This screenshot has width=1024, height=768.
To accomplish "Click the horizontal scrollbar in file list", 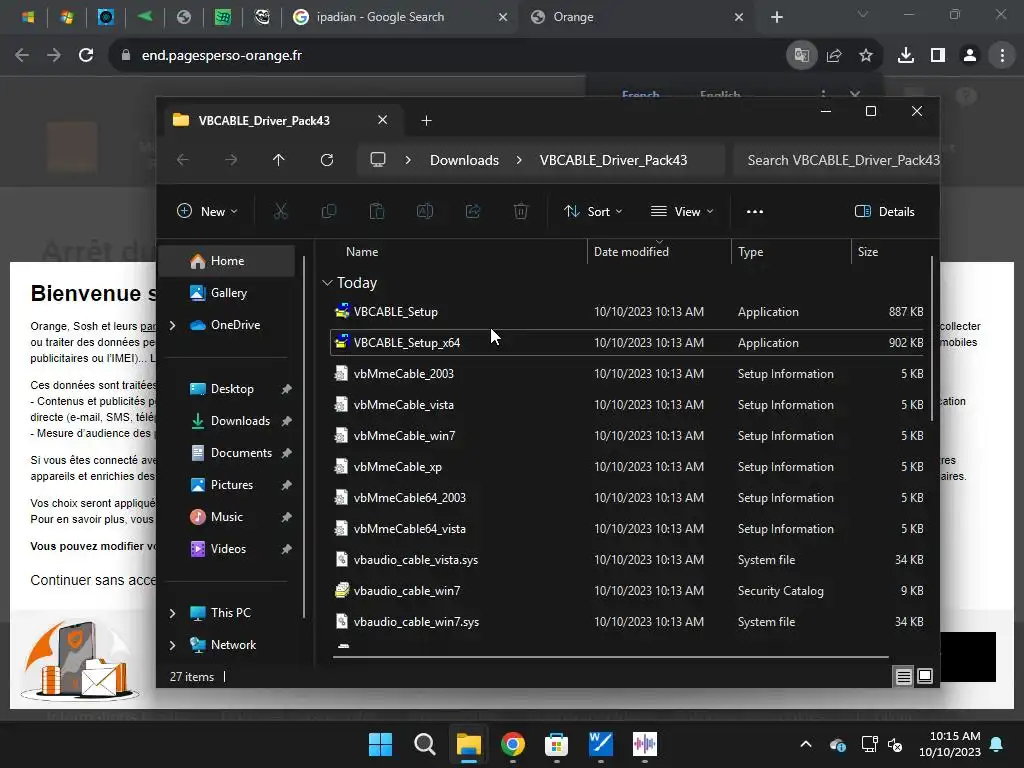I will point(611,656).
